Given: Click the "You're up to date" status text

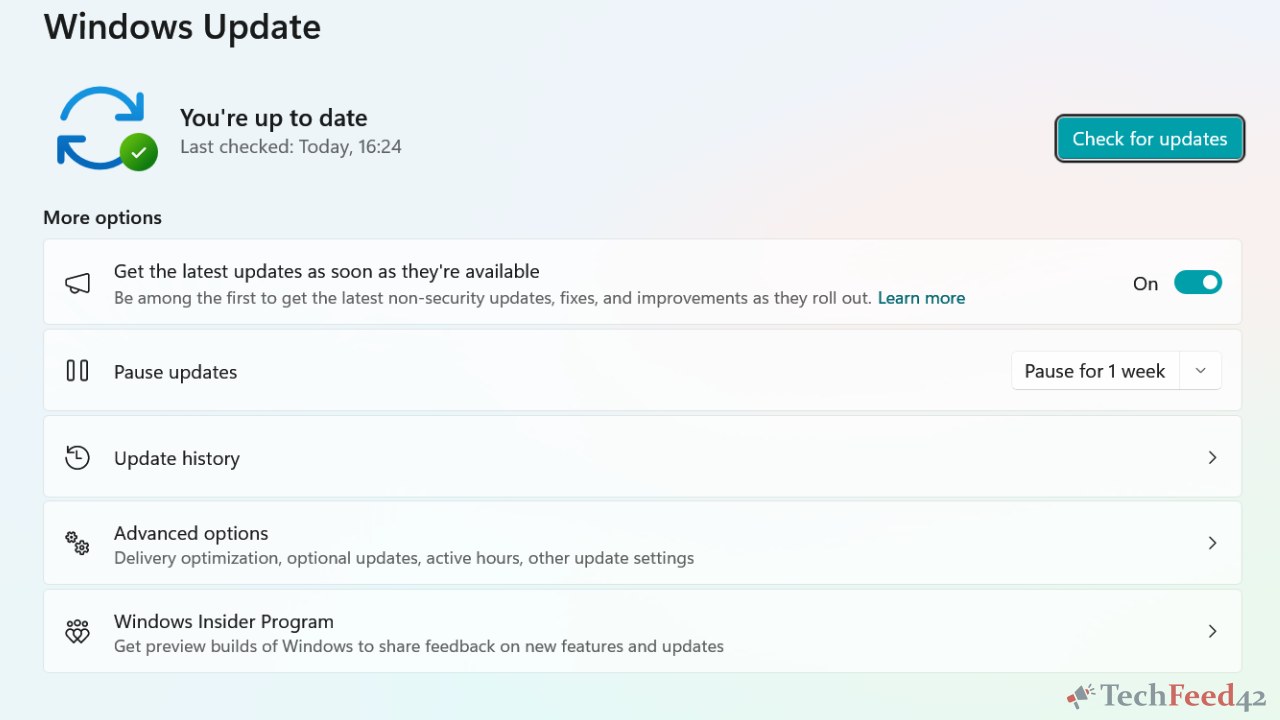Looking at the screenshot, I should [x=274, y=118].
